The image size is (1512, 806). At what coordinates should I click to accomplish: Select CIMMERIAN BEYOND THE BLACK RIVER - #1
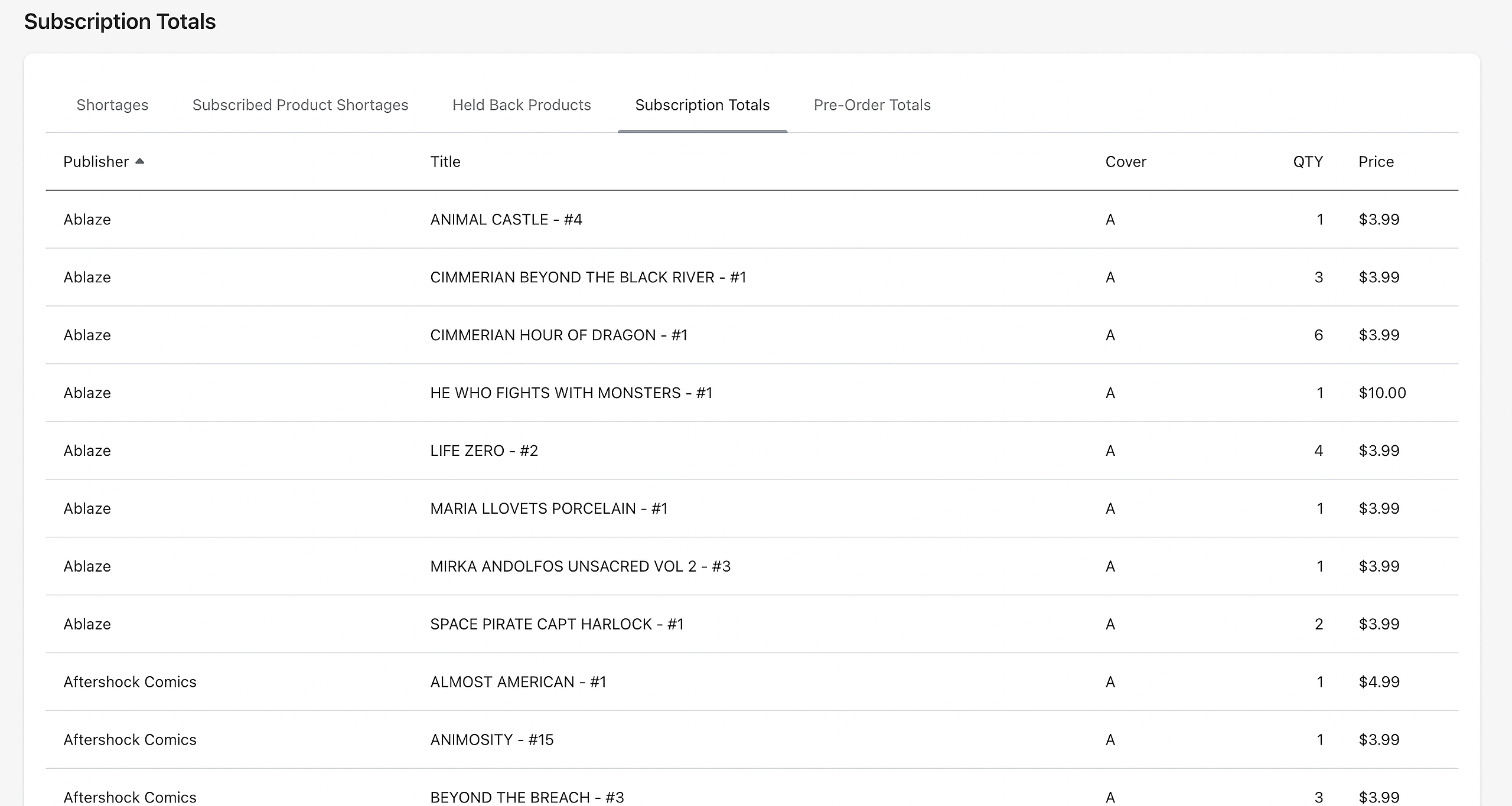pyautogui.click(x=588, y=278)
